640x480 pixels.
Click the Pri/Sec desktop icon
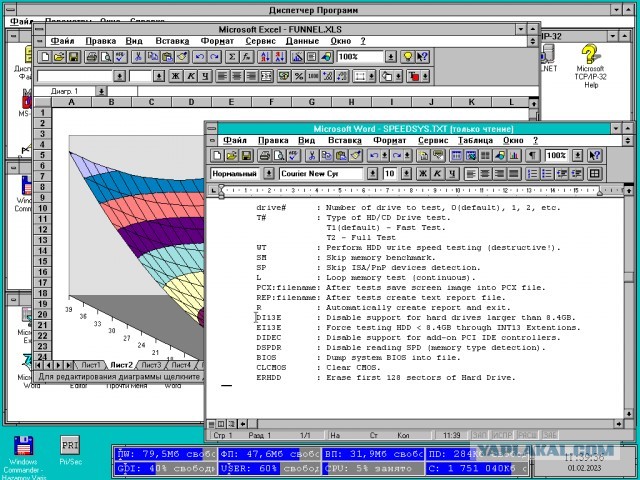[70, 451]
